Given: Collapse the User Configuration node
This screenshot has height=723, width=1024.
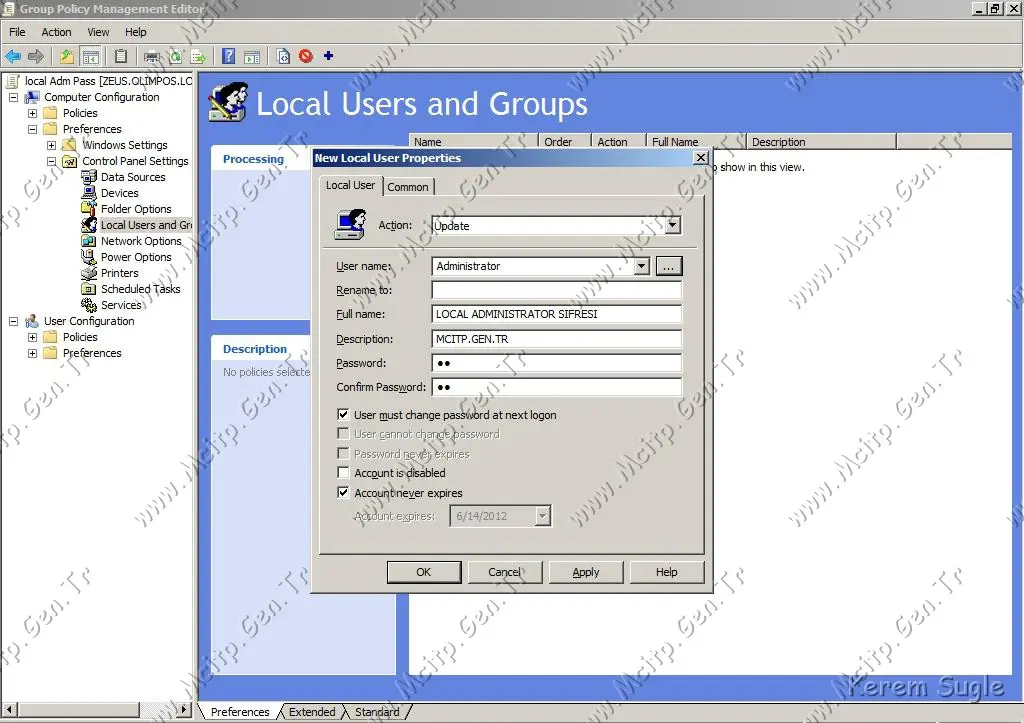Looking at the screenshot, I should [13, 321].
